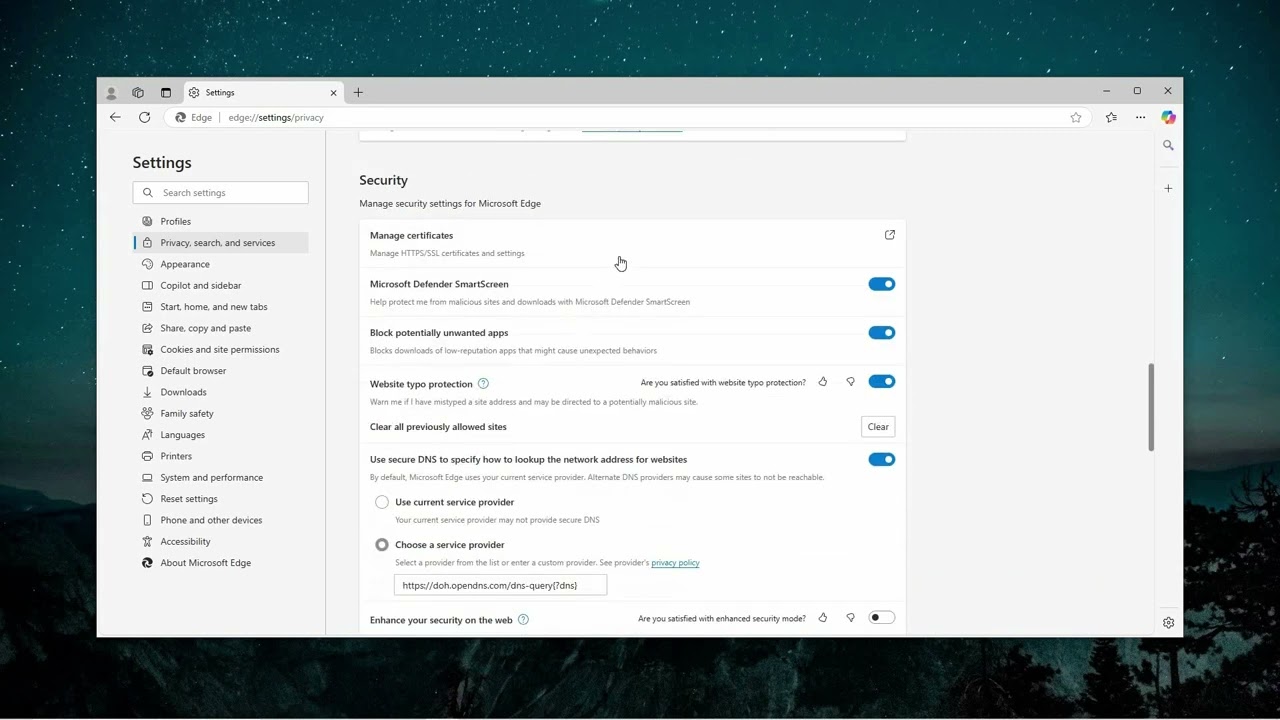Open Privacy, search, and services
Image resolution: width=1280 pixels, height=720 pixels.
coord(220,243)
